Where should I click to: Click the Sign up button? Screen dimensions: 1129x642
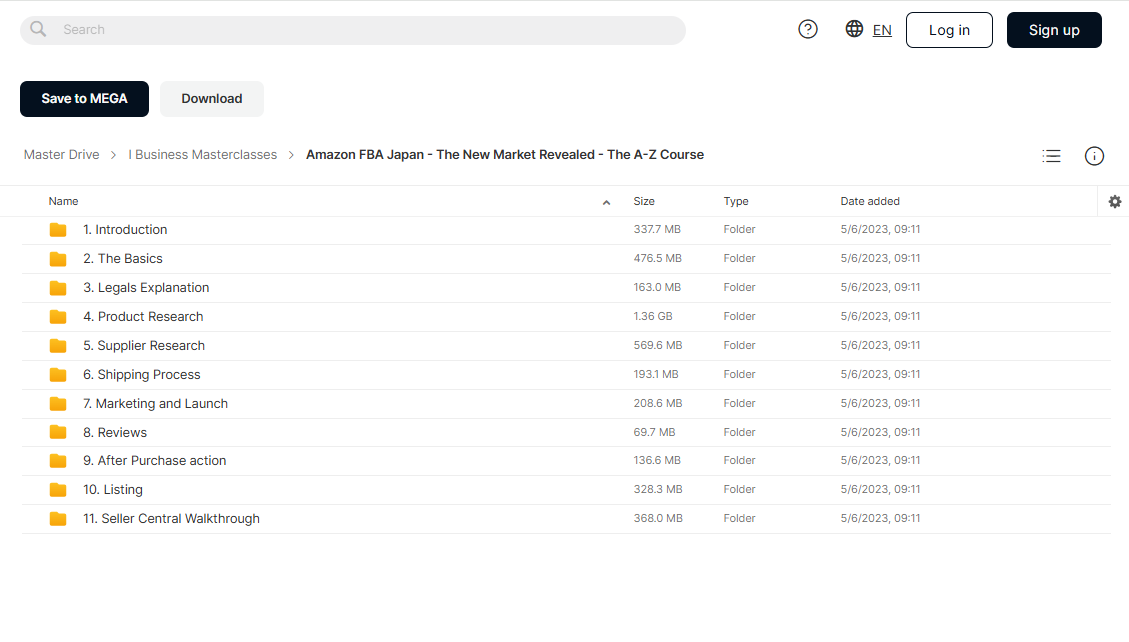[1054, 30]
